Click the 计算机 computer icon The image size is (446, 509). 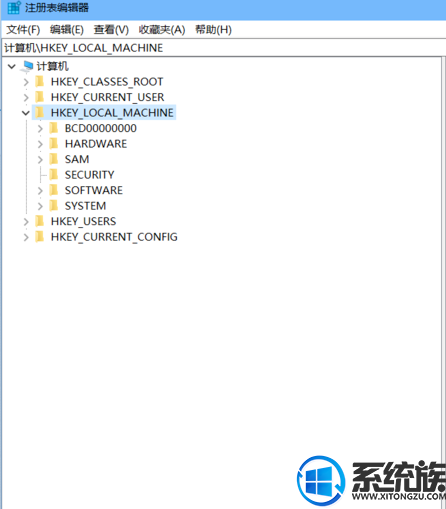tap(27, 66)
